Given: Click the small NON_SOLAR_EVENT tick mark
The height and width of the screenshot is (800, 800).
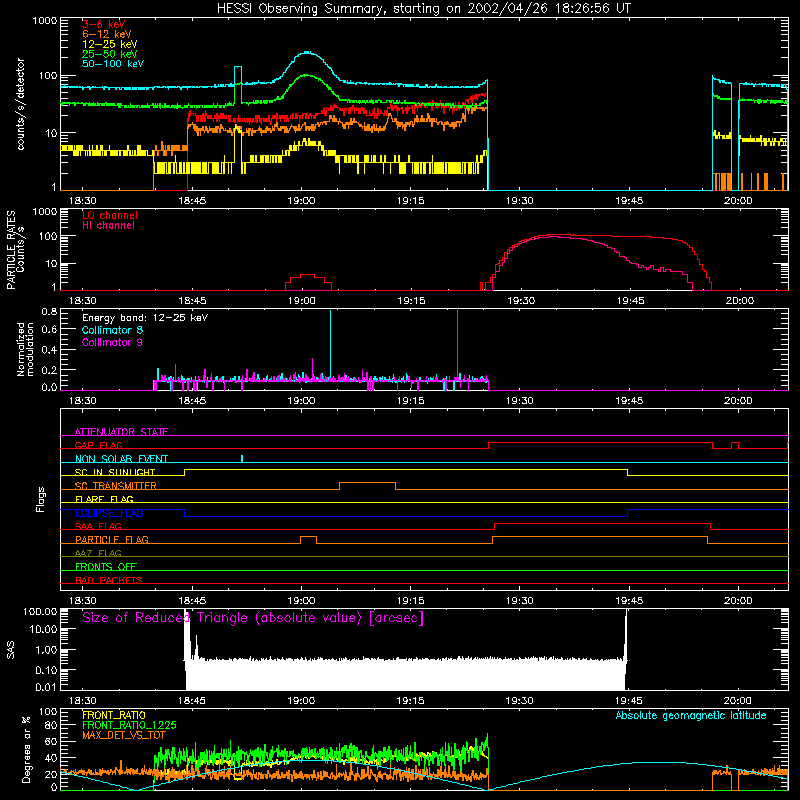Looking at the screenshot, I should point(242,458).
